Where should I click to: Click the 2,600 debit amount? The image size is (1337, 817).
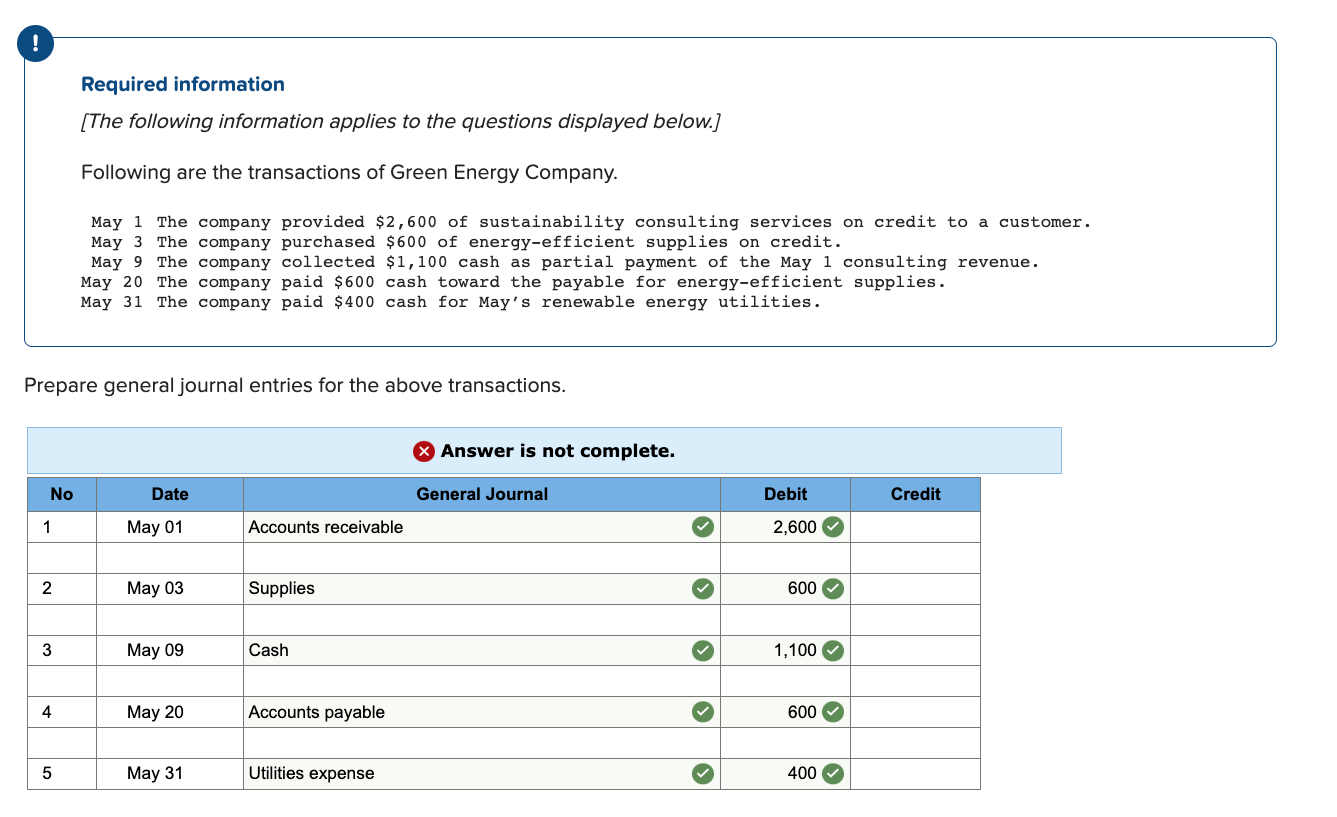[795, 527]
